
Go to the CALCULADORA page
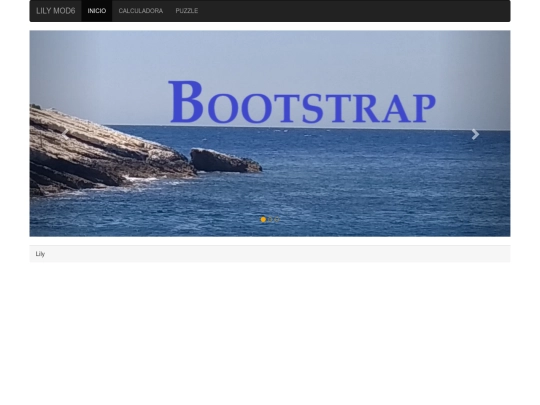tap(141, 11)
